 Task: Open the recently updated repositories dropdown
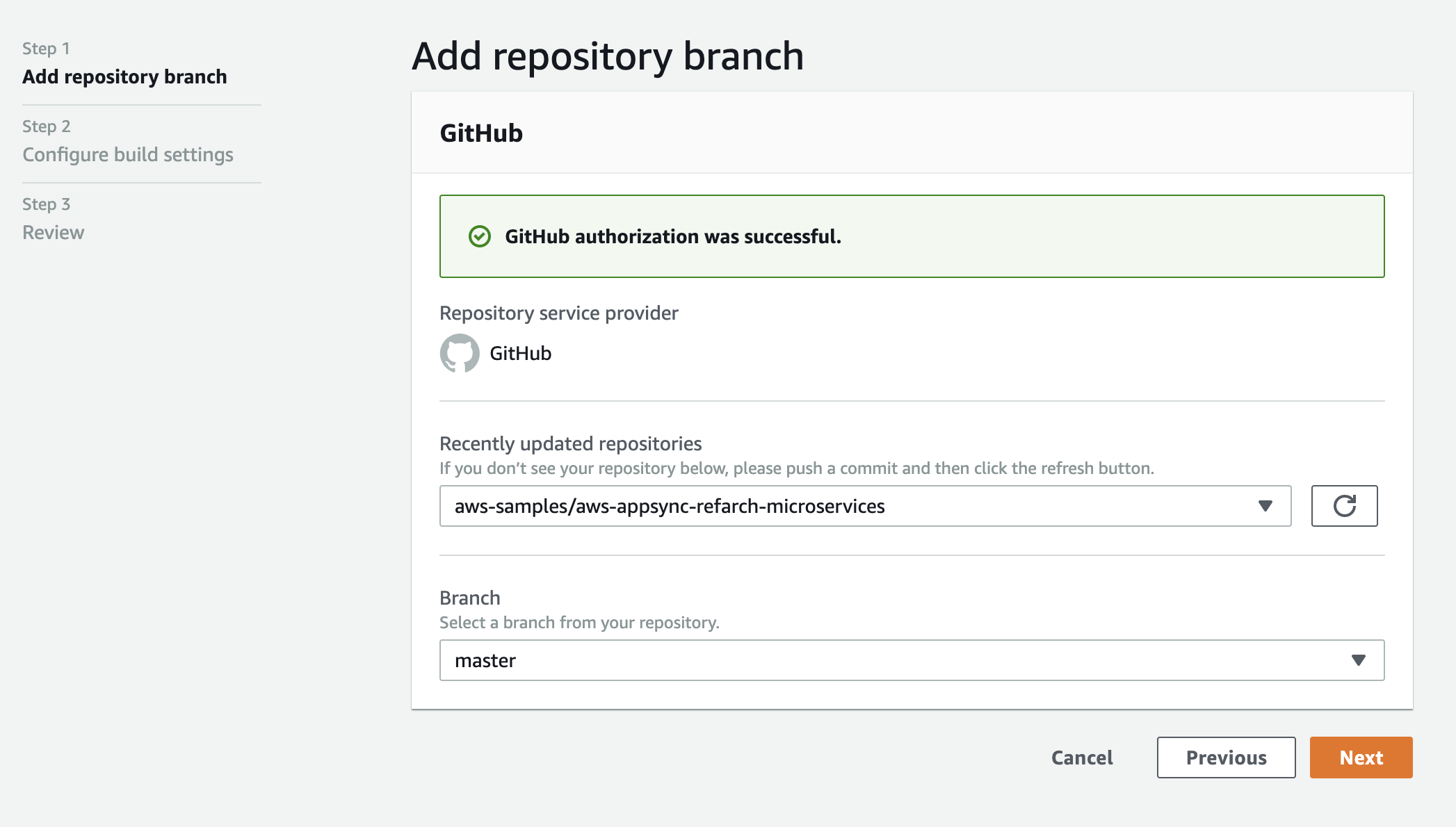pyautogui.click(x=864, y=506)
